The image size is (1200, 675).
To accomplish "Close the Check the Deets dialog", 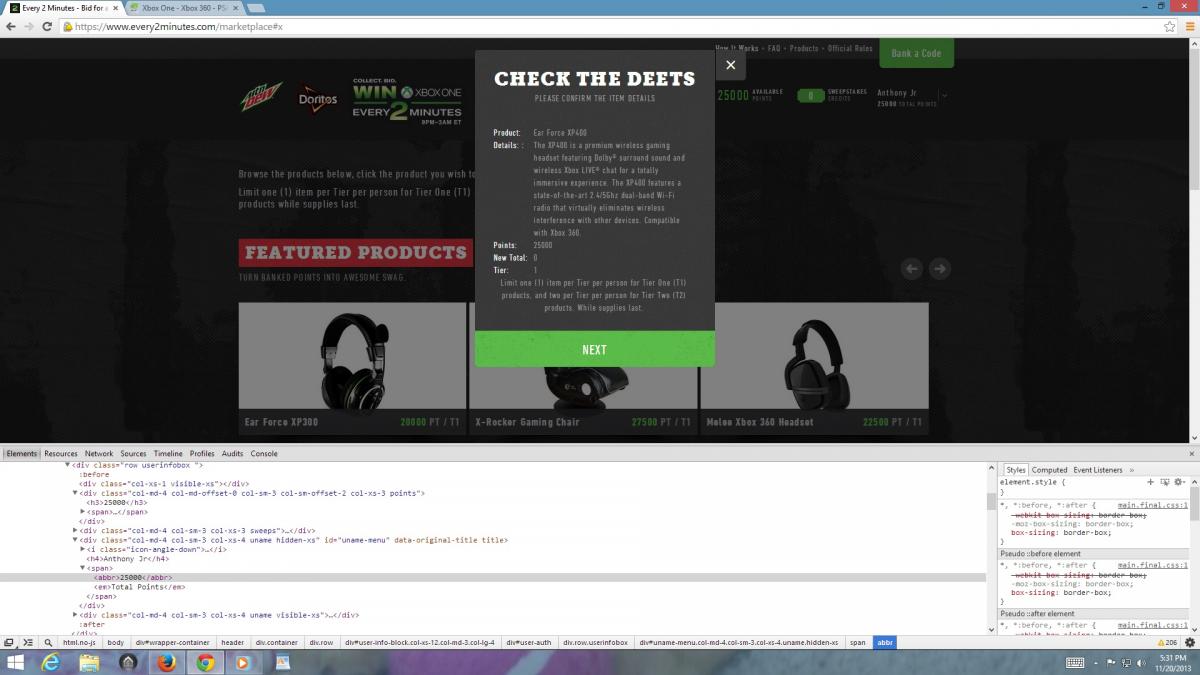I will coord(730,65).
